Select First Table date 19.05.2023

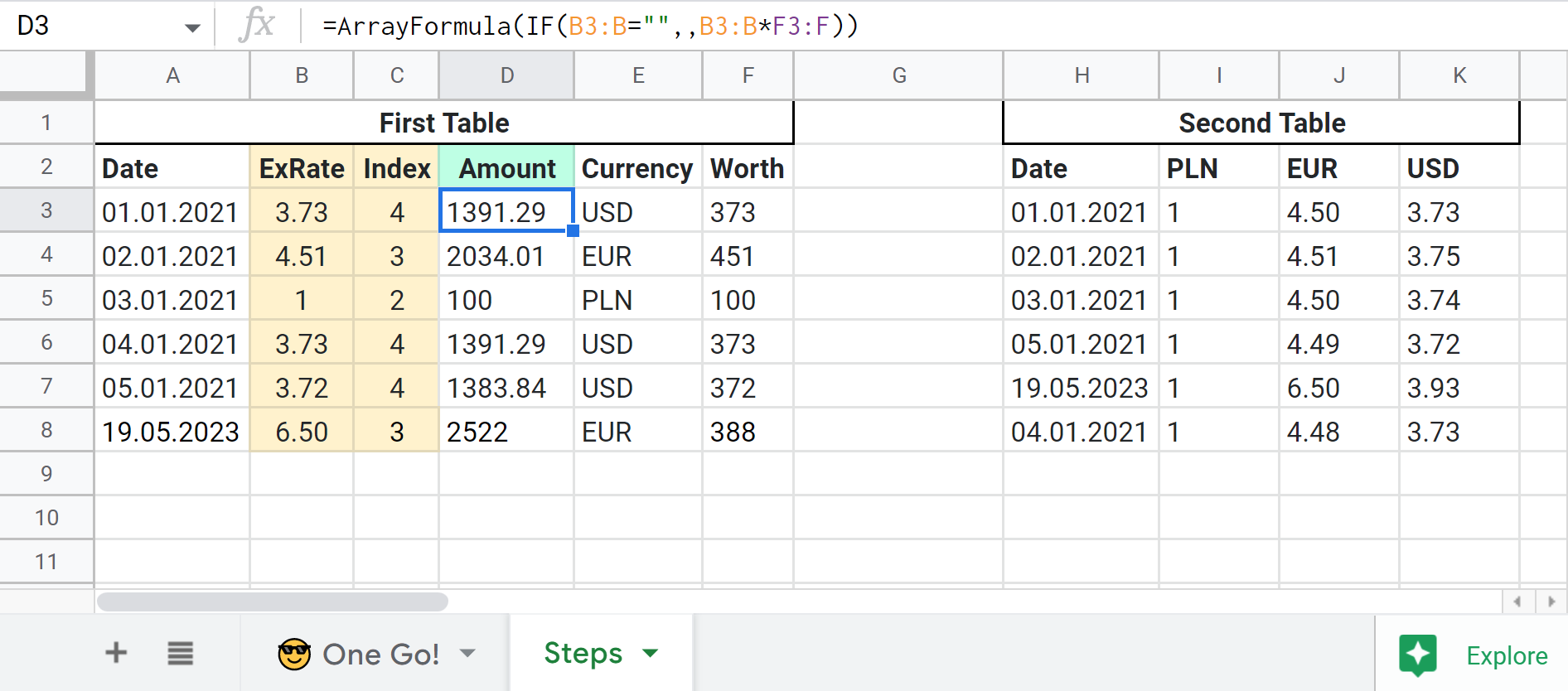click(172, 432)
